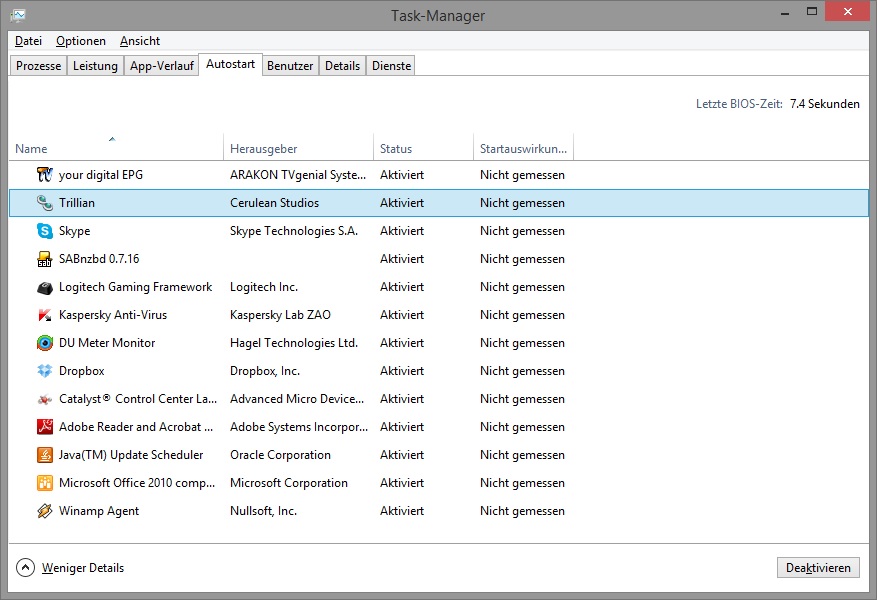Sort by the Name column header
The image size is (877, 600).
coord(116,147)
